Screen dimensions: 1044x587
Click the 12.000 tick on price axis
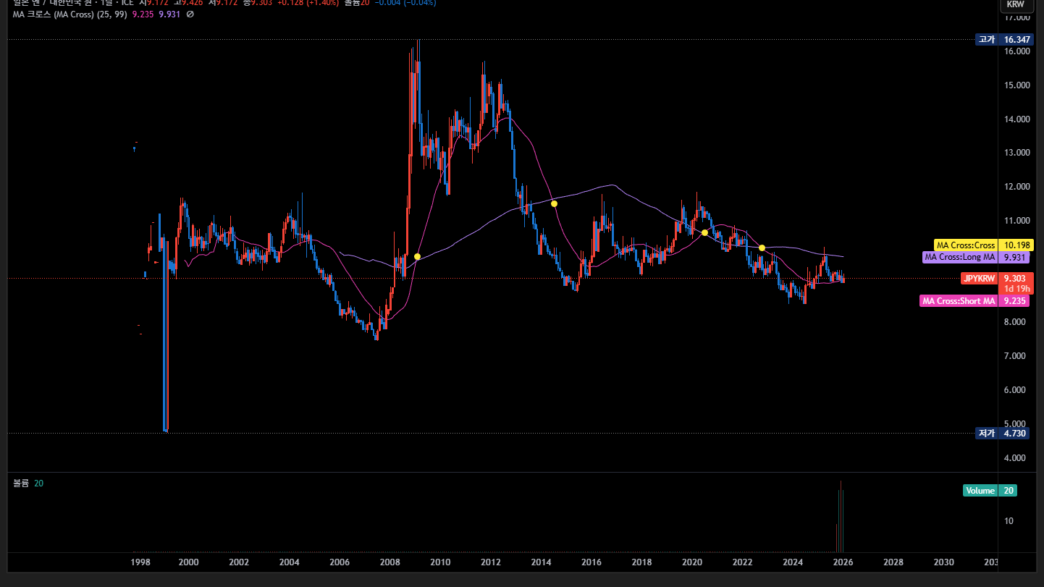coord(1016,187)
